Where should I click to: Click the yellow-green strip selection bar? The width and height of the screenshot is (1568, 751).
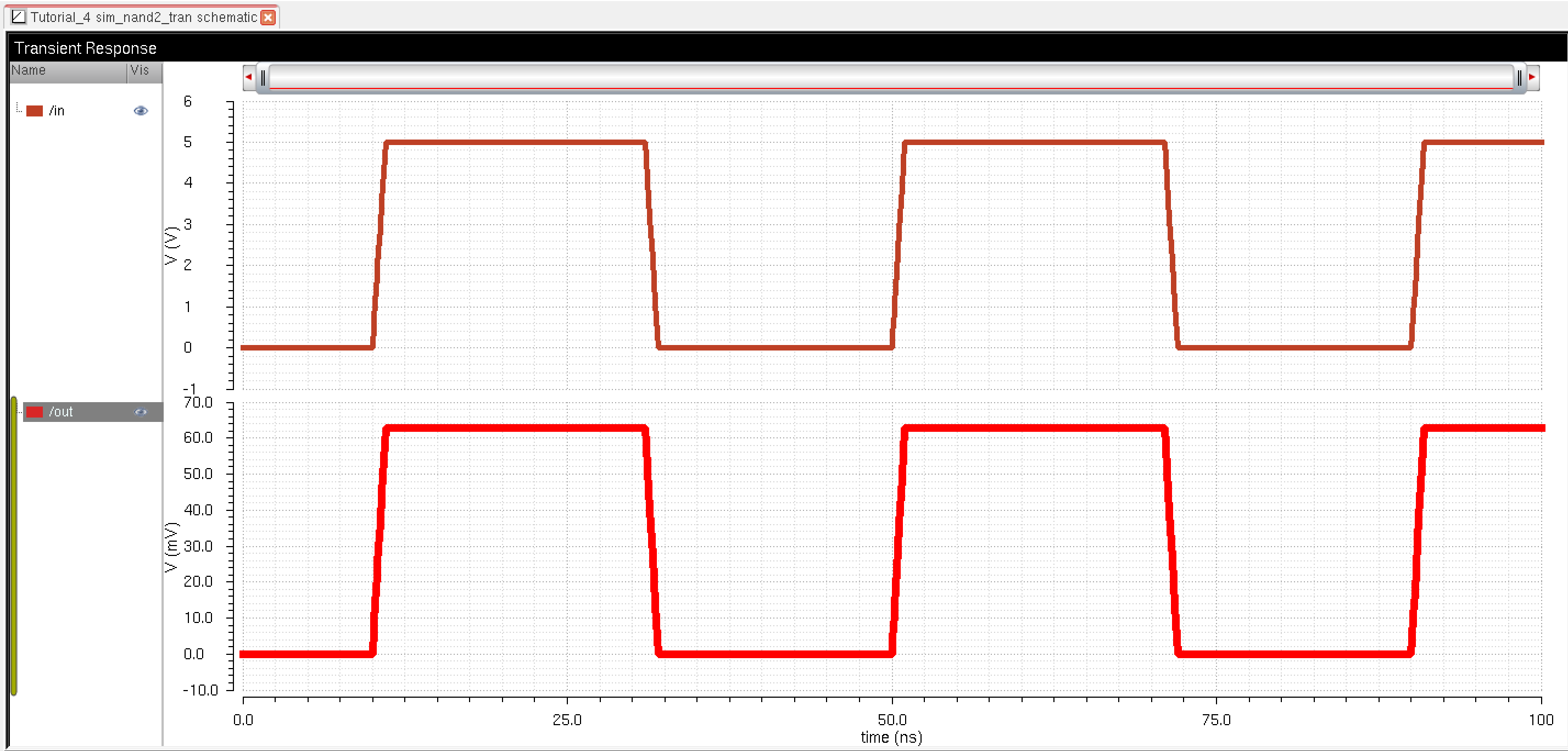(14, 545)
